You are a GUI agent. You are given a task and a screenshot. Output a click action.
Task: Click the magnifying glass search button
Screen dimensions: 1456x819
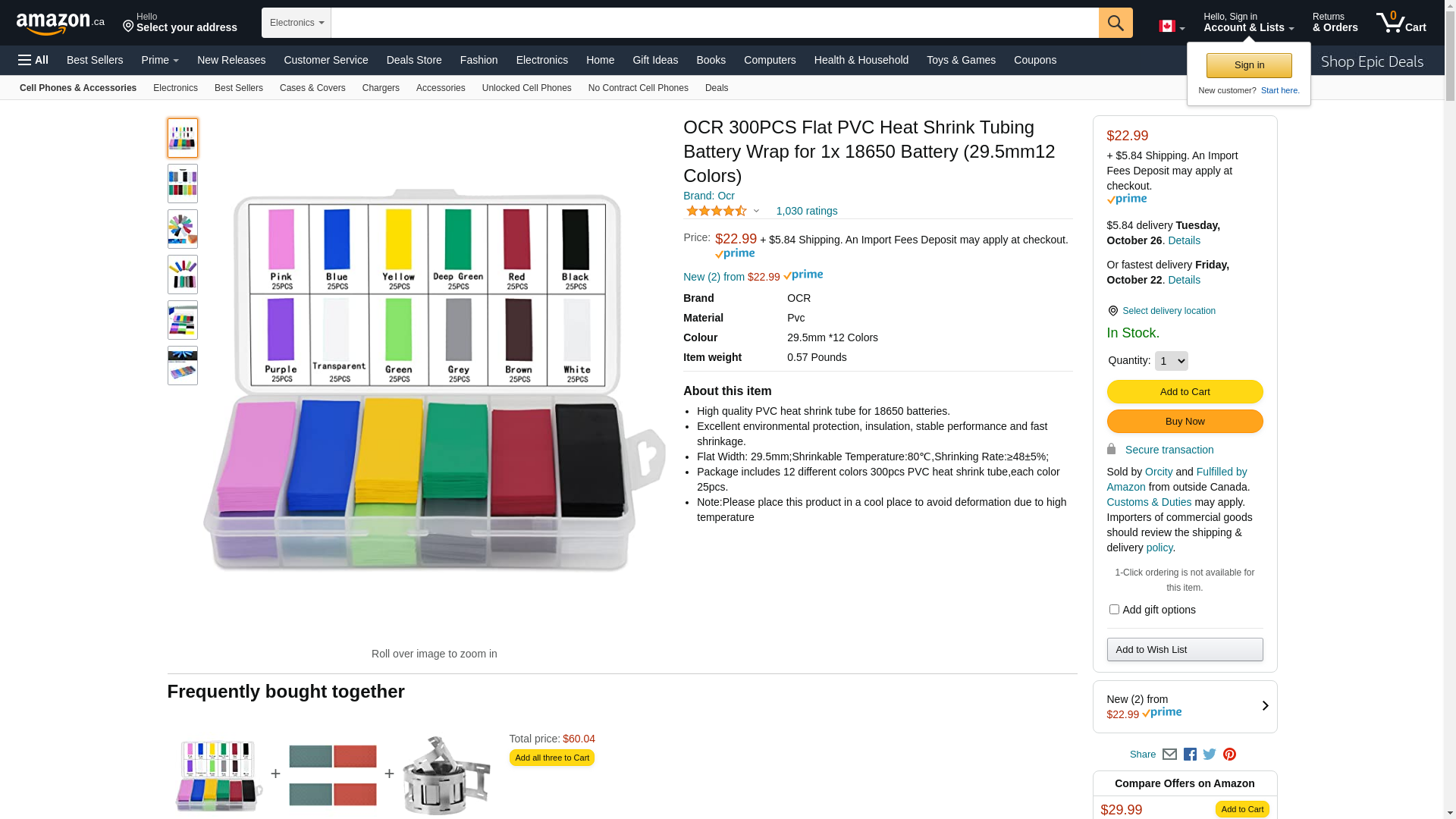1115,23
